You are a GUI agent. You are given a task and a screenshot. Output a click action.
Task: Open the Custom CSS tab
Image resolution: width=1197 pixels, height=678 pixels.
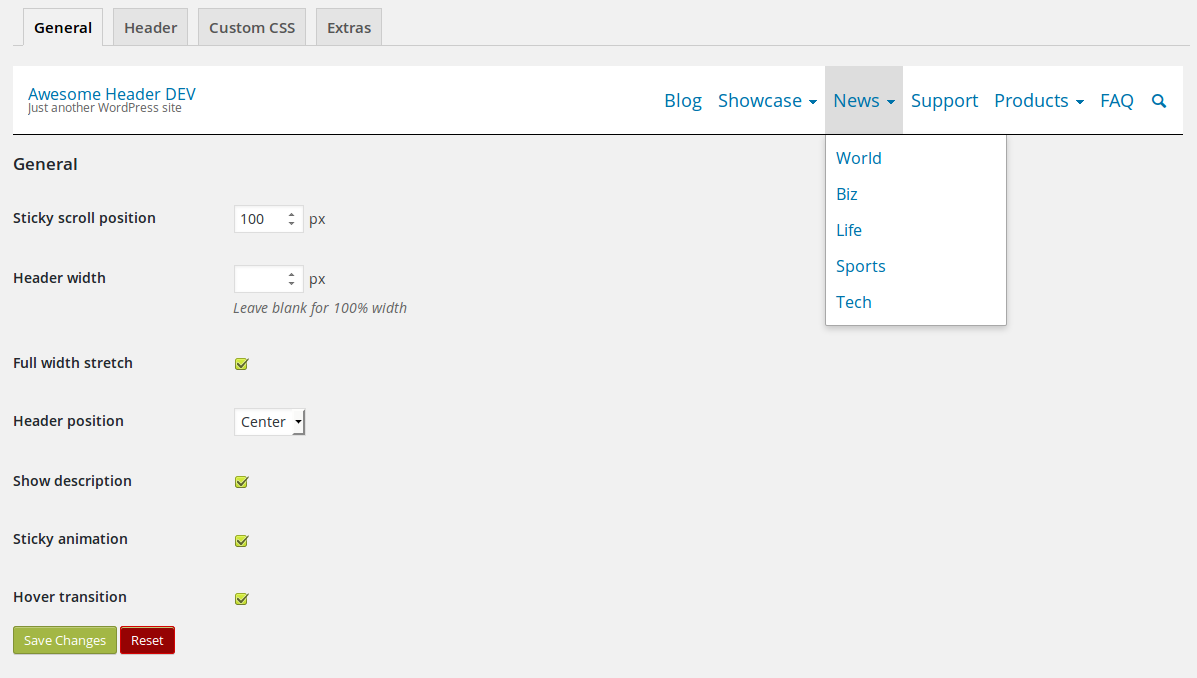click(x=252, y=28)
